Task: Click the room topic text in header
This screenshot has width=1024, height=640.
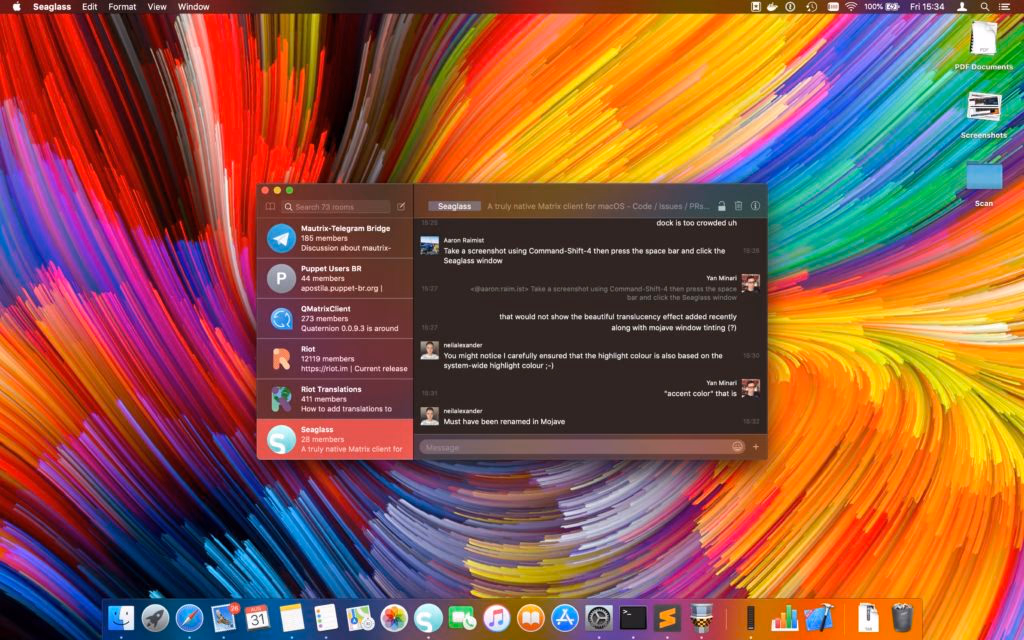Action: coord(598,206)
